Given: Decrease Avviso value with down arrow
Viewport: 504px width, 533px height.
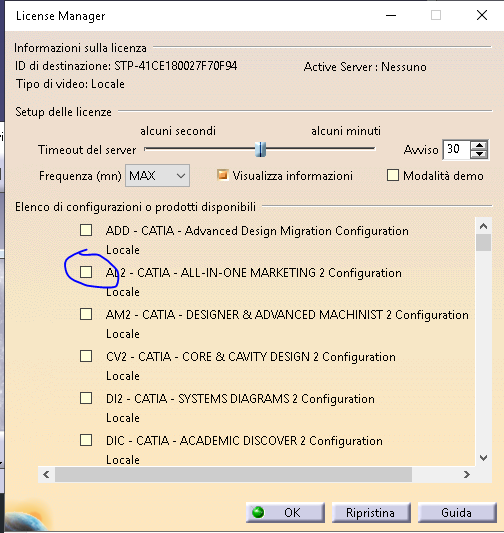Looking at the screenshot, I should point(480,154).
